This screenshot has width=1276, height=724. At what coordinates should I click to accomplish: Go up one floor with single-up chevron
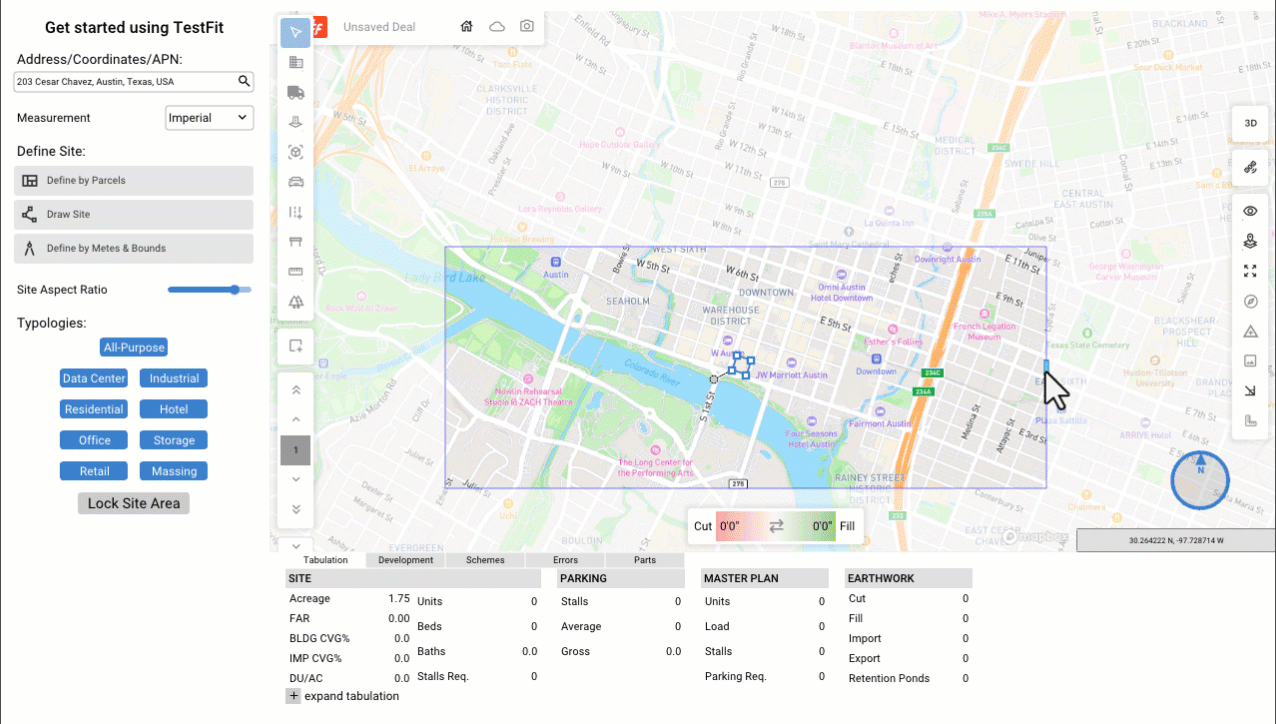(296, 420)
